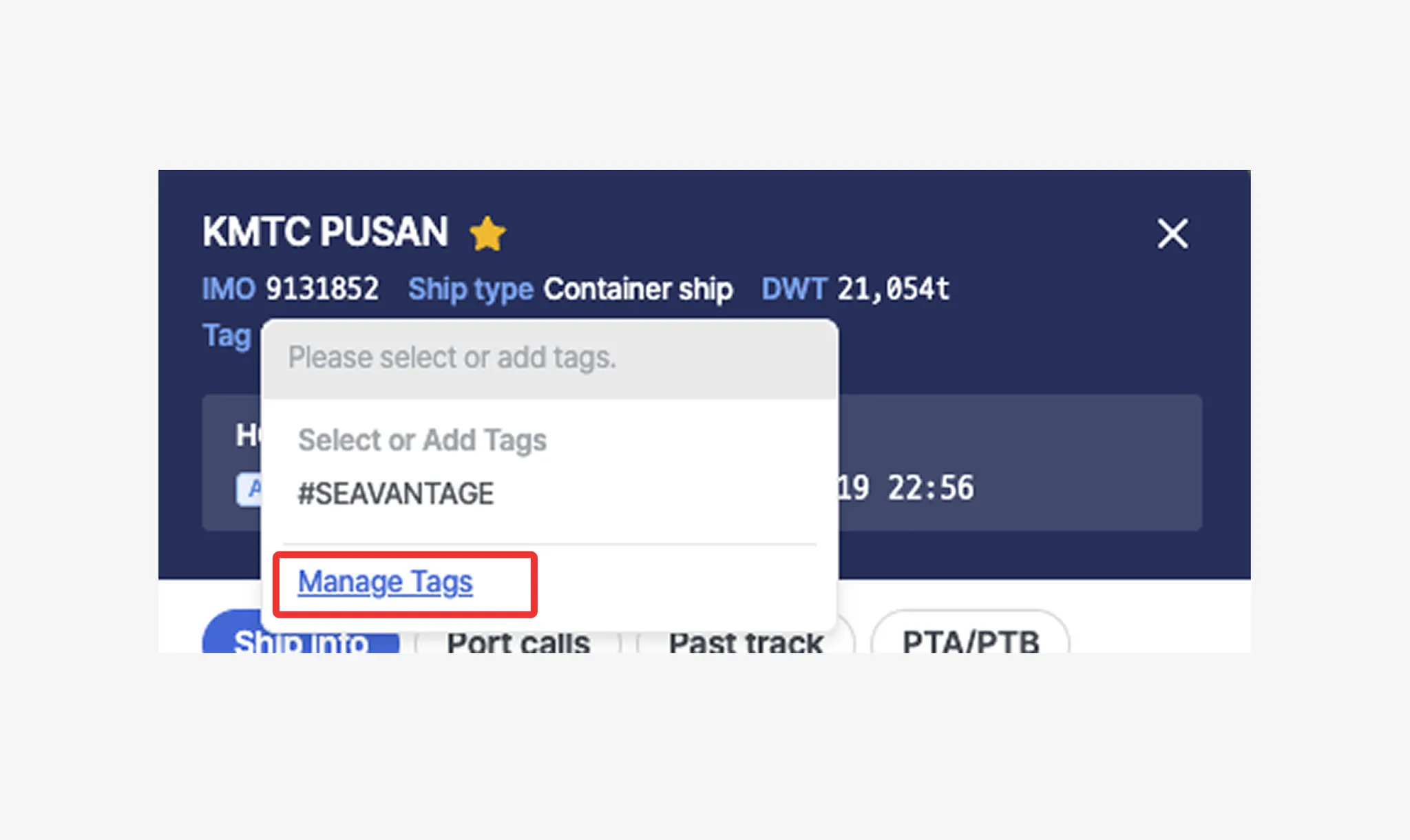
Task: Go to the Past track tab
Action: click(x=746, y=642)
